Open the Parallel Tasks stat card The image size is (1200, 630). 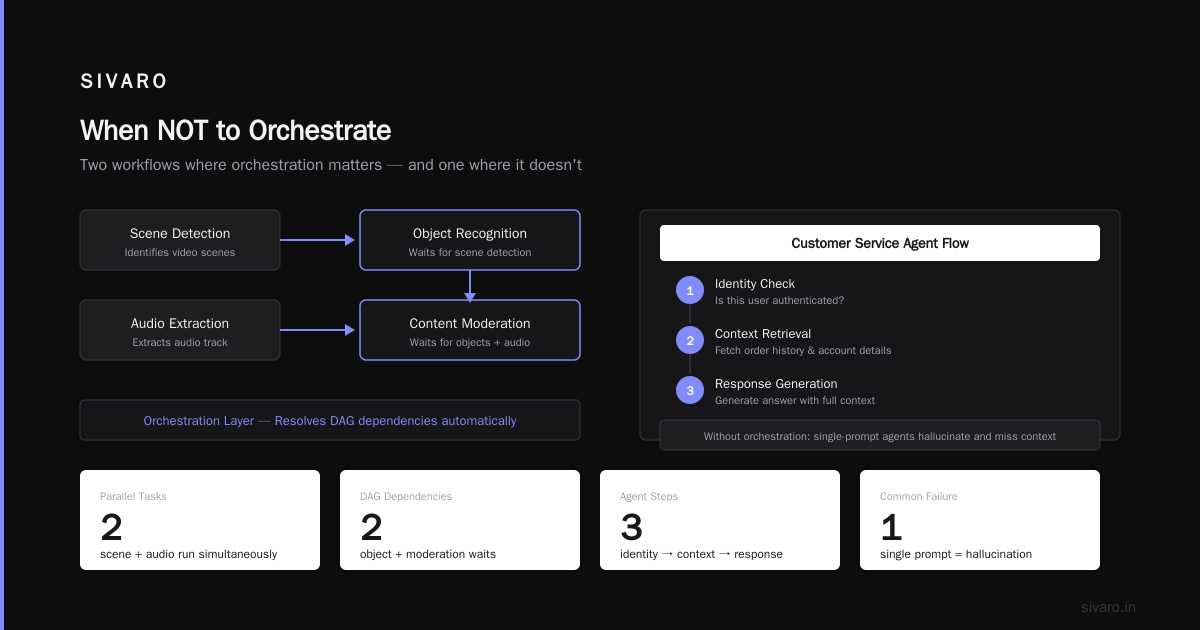click(x=200, y=520)
